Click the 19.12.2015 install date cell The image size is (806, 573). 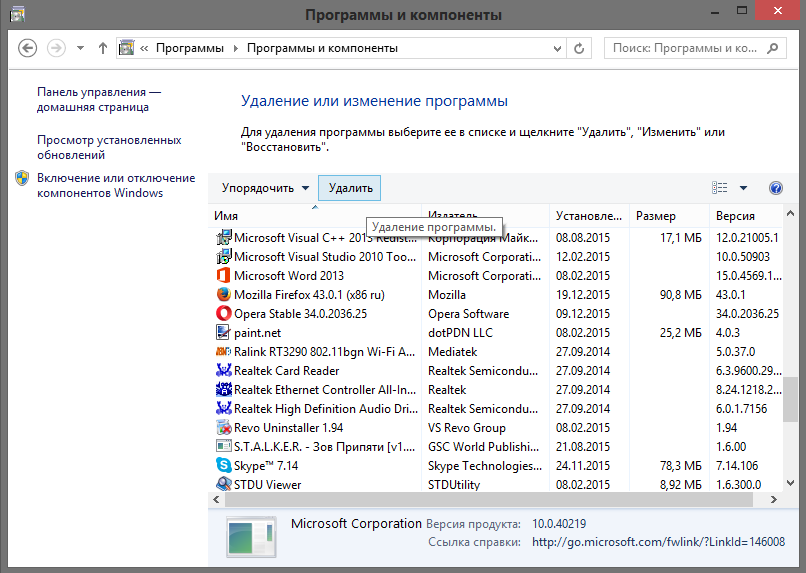click(583, 295)
